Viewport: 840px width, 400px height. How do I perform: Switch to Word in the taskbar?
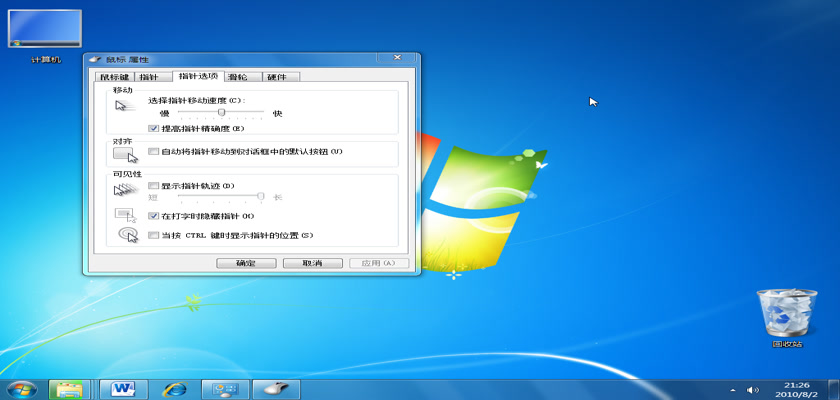pos(124,389)
